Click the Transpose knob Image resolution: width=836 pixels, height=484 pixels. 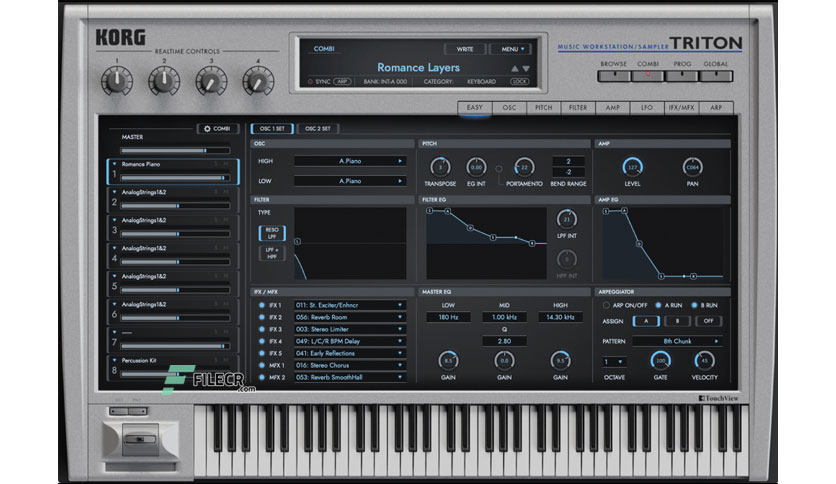tap(440, 167)
